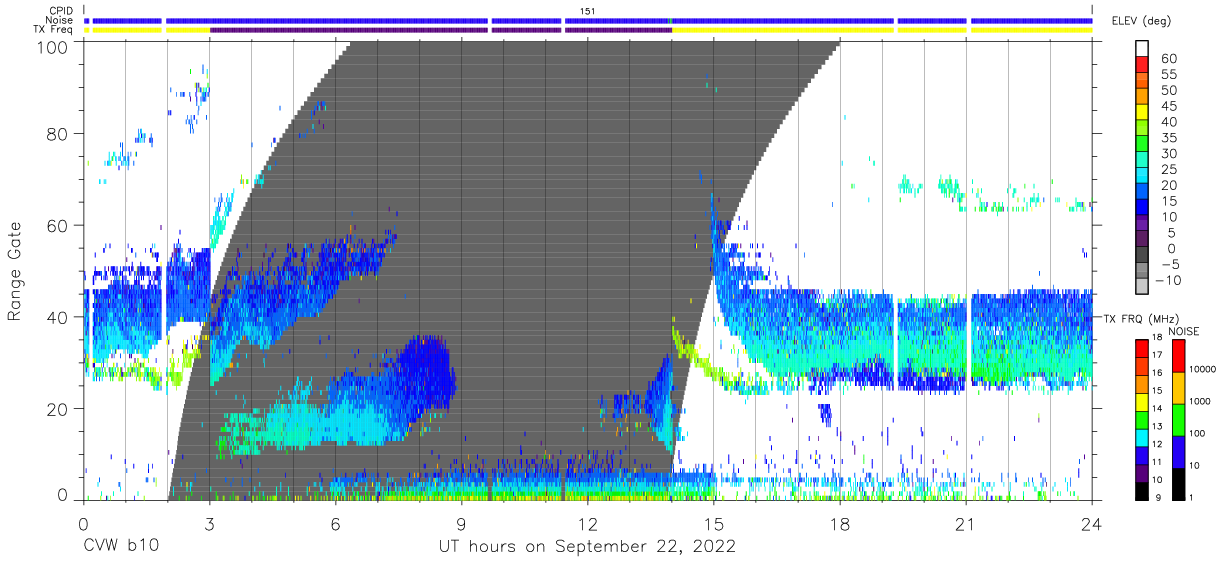The image size is (1228, 567).
Task: Click the 'UT hours on September 22, 2022' title
Action: tap(587, 547)
